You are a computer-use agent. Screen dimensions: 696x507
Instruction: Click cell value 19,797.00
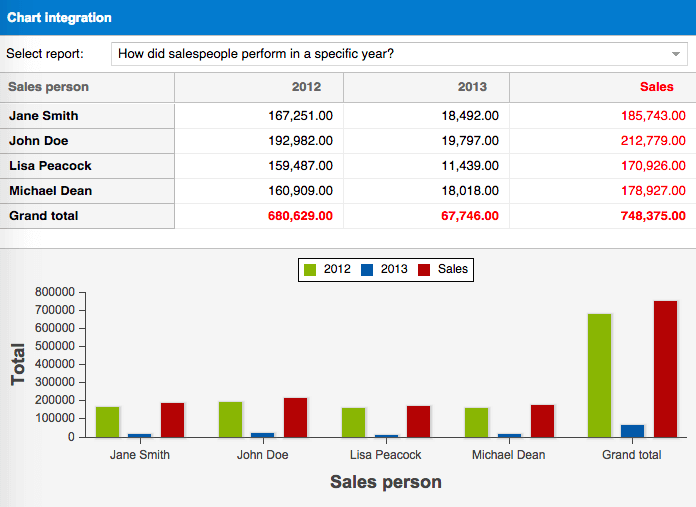pos(470,141)
